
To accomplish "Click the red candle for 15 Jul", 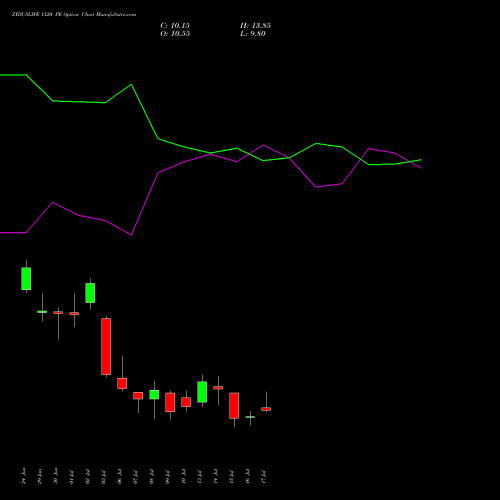I will coord(234,406).
